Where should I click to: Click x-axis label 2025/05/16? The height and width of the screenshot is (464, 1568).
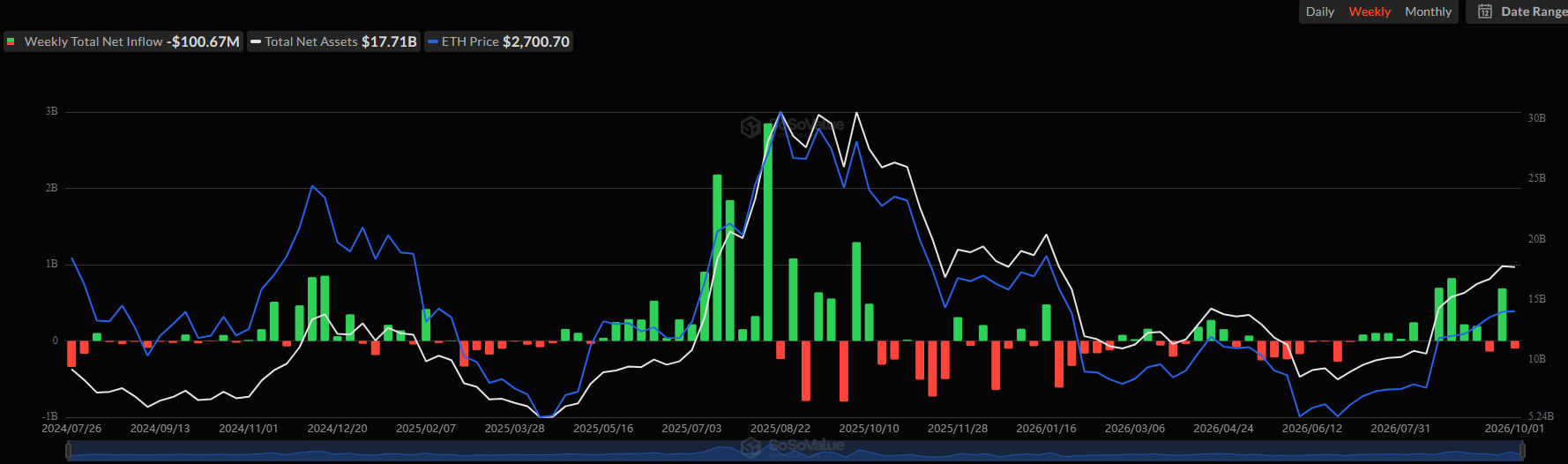[603, 428]
